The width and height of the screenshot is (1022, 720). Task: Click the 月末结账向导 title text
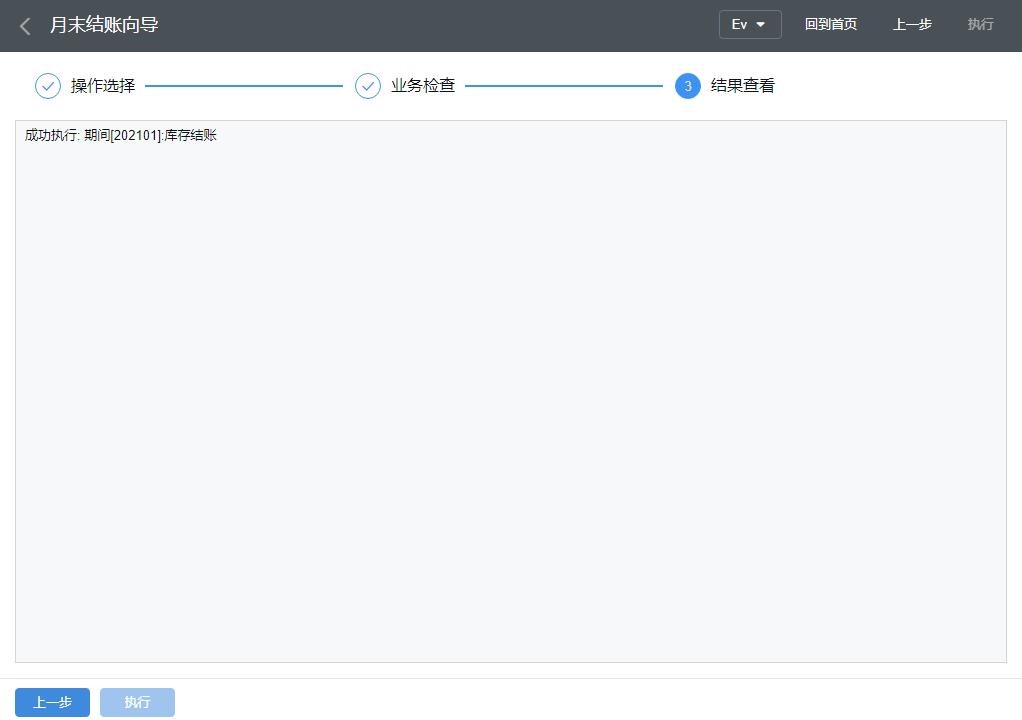pyautogui.click(x=104, y=25)
